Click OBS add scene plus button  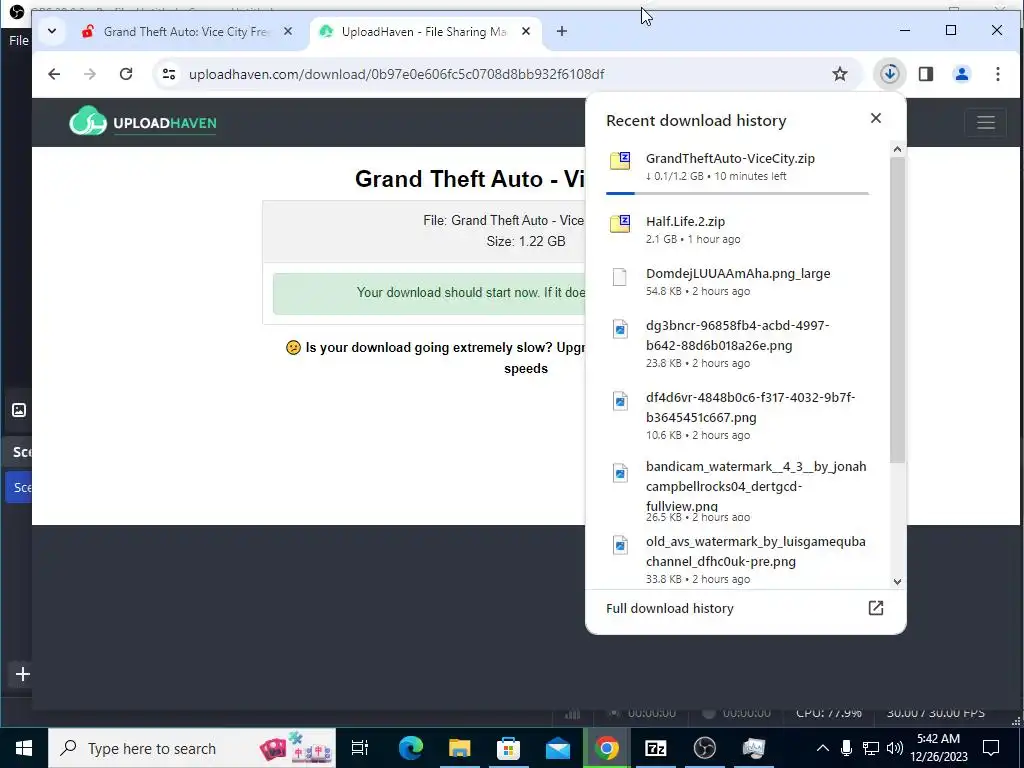(x=23, y=674)
